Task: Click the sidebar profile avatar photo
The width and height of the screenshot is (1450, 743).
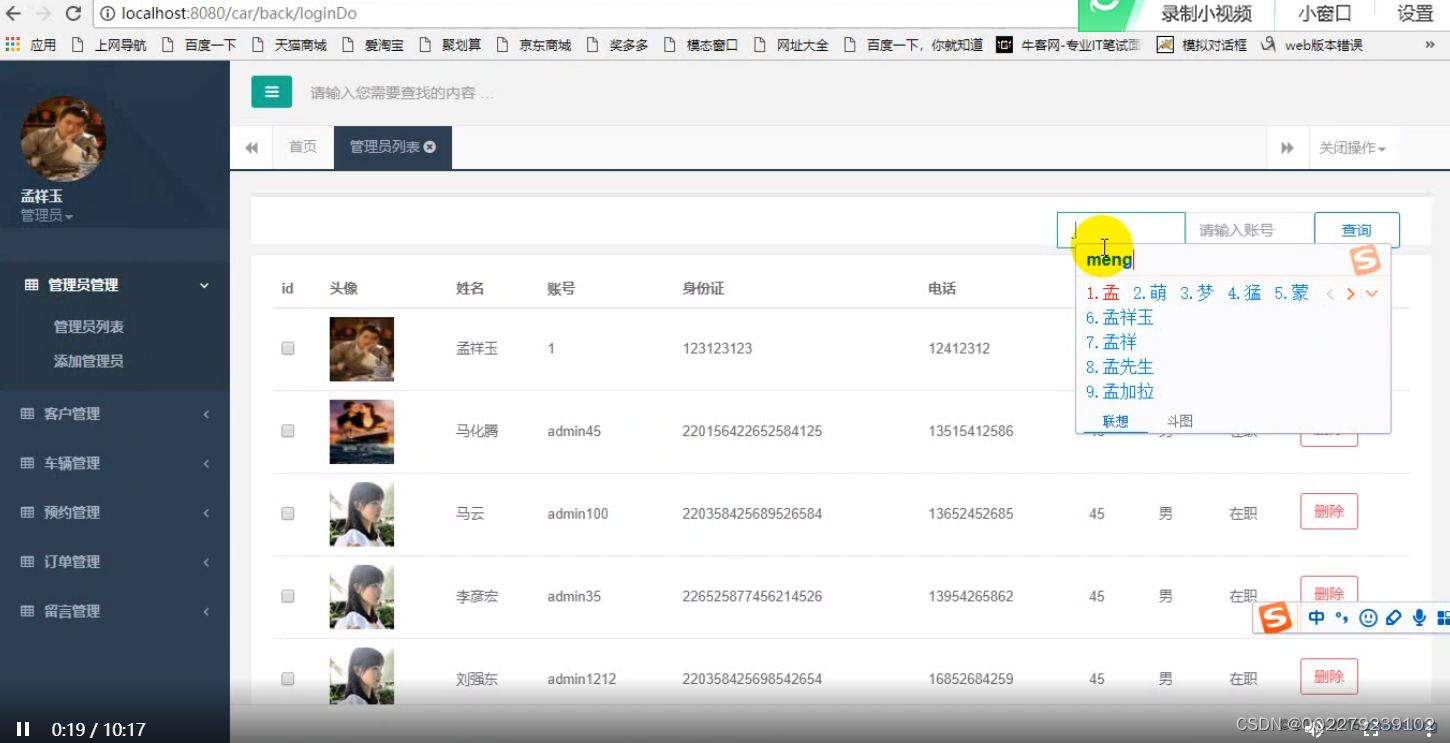Action: click(x=62, y=140)
